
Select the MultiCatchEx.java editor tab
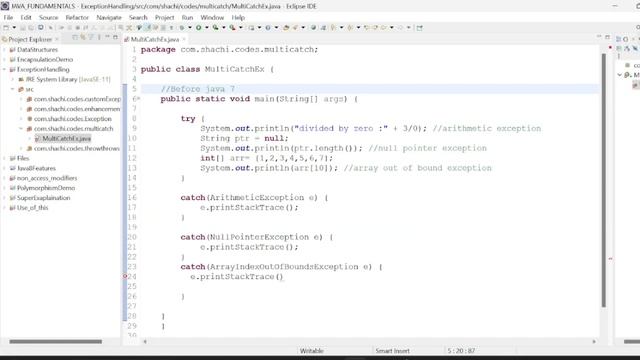[x=154, y=39]
